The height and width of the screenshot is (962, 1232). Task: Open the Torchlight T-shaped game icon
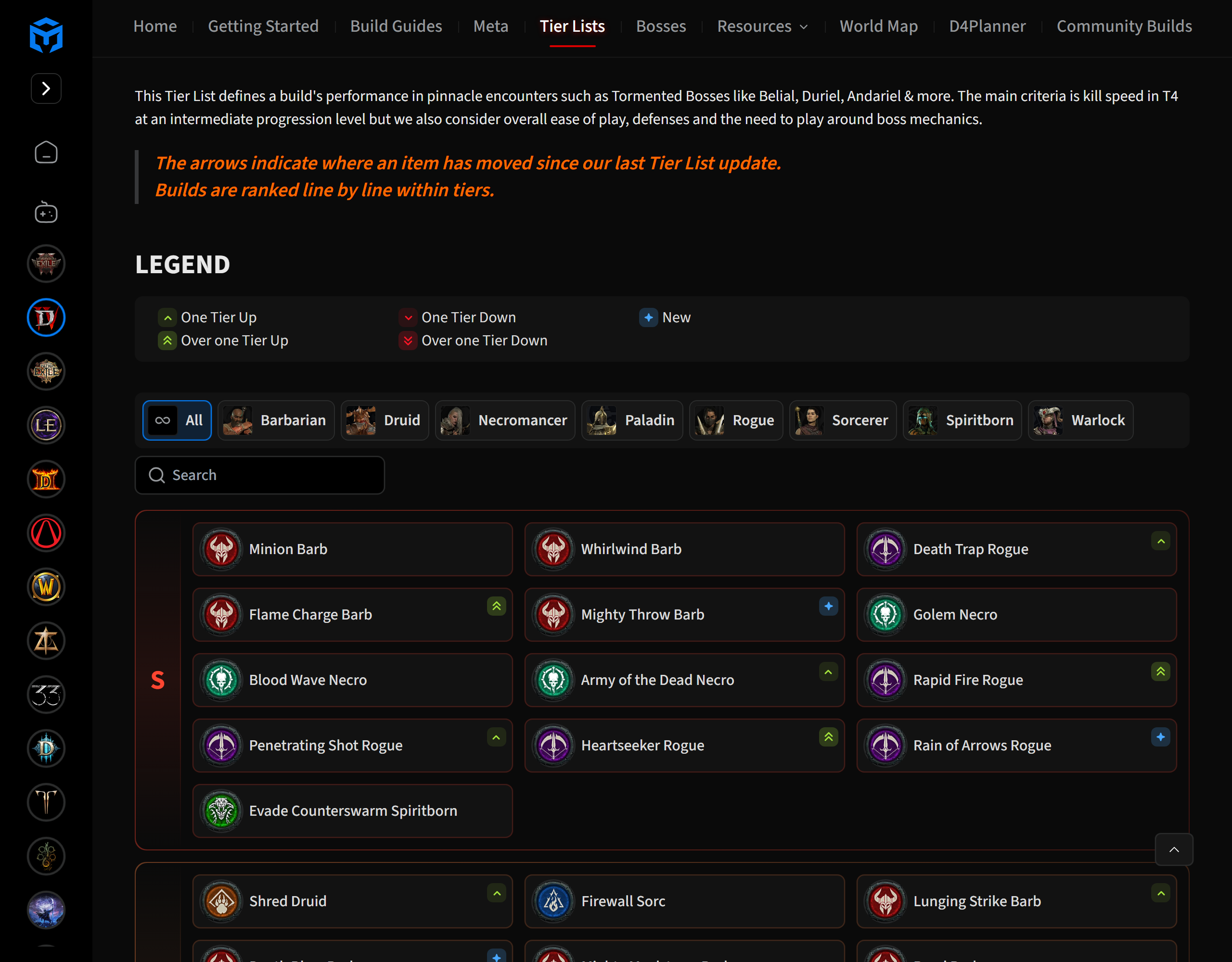46,802
